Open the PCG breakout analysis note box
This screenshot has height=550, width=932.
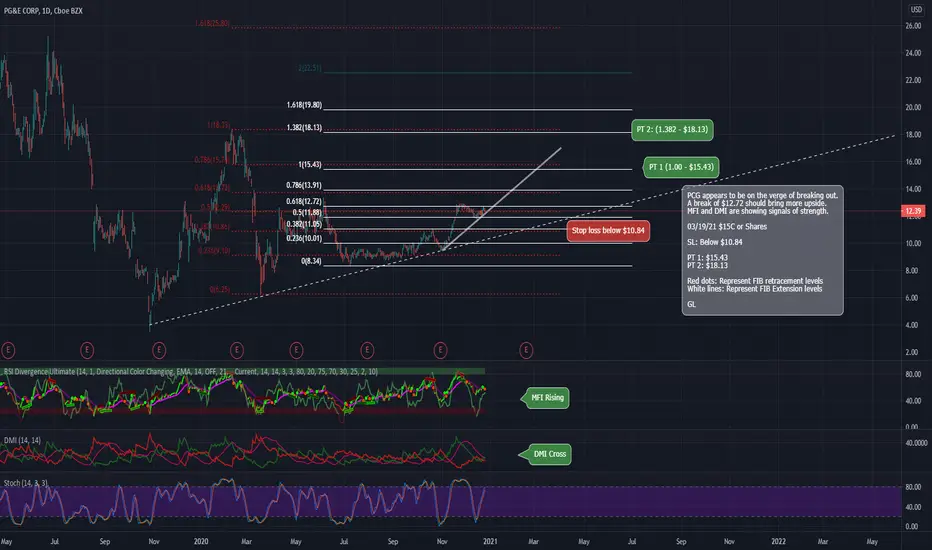pyautogui.click(x=763, y=250)
